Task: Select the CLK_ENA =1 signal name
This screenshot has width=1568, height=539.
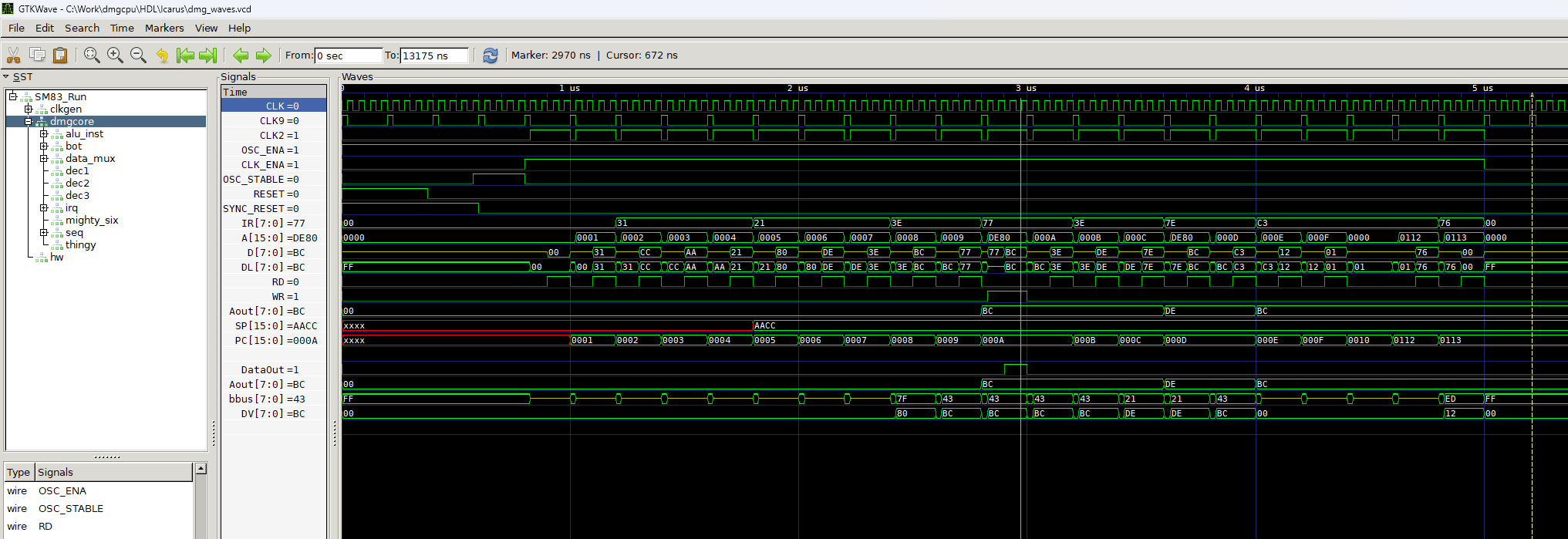Action: pos(270,164)
